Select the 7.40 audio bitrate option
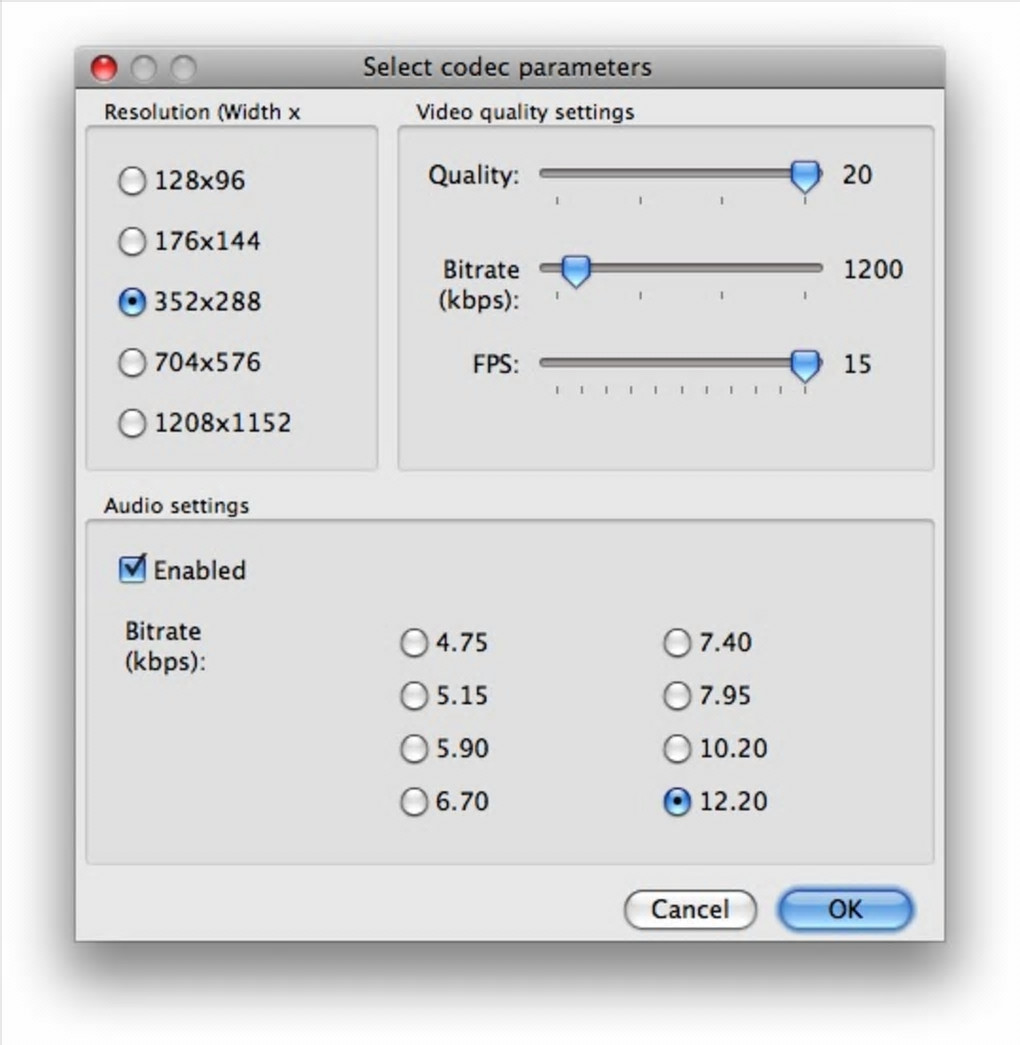Screen dimensions: 1020x1045 coord(677,643)
